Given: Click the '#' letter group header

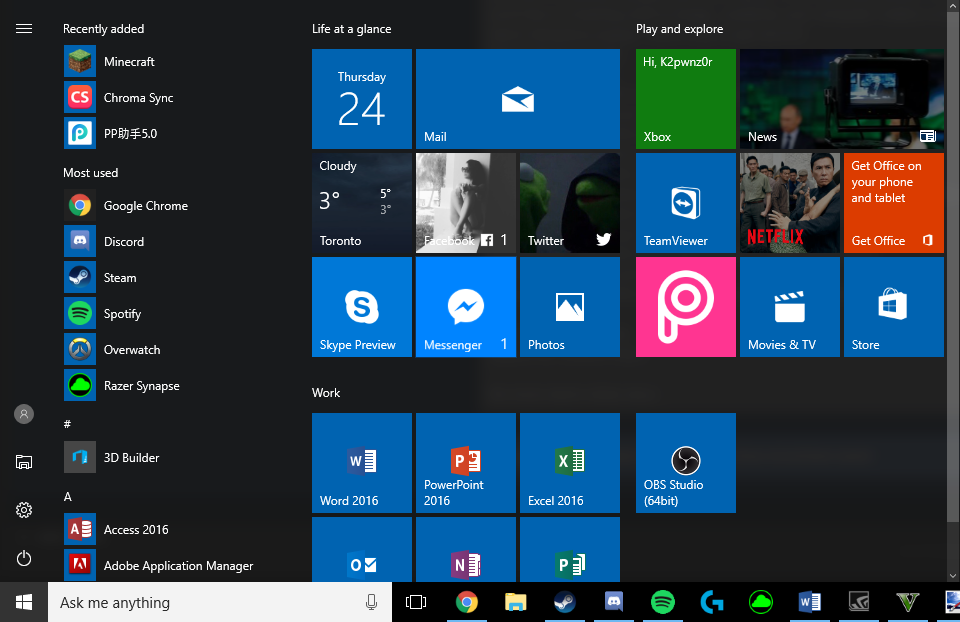Looking at the screenshot, I should tap(67, 425).
